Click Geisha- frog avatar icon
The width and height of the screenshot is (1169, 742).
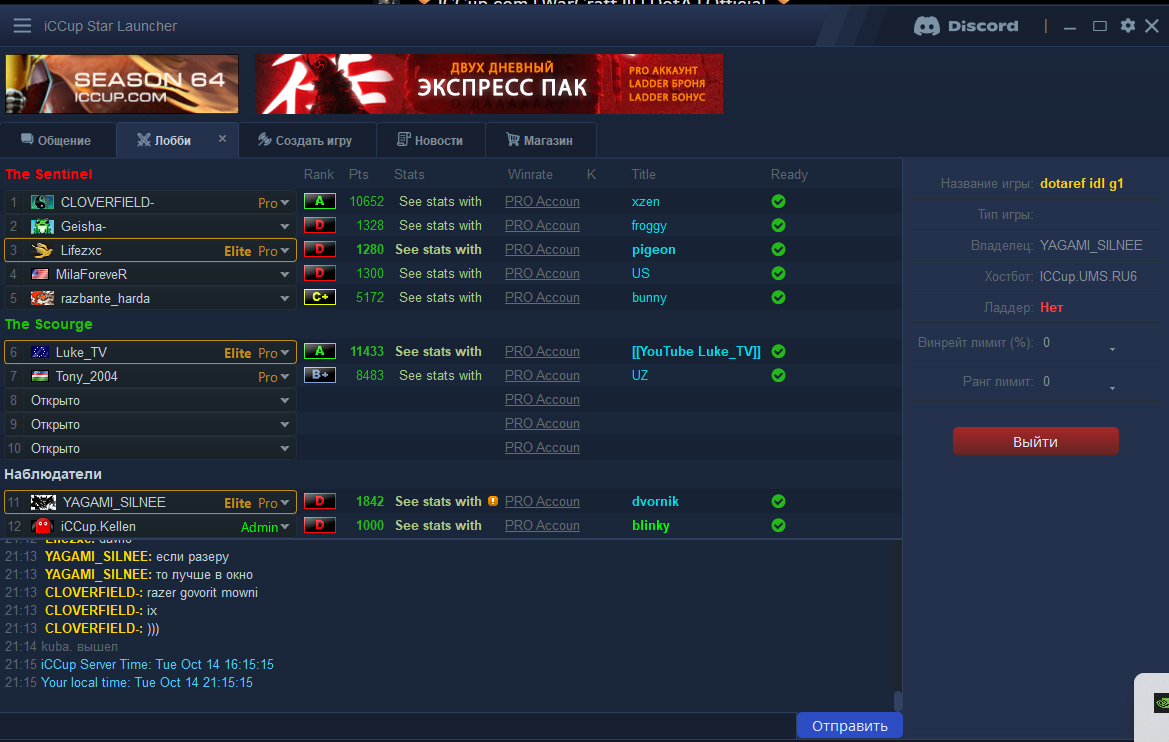pyautogui.click(x=42, y=226)
